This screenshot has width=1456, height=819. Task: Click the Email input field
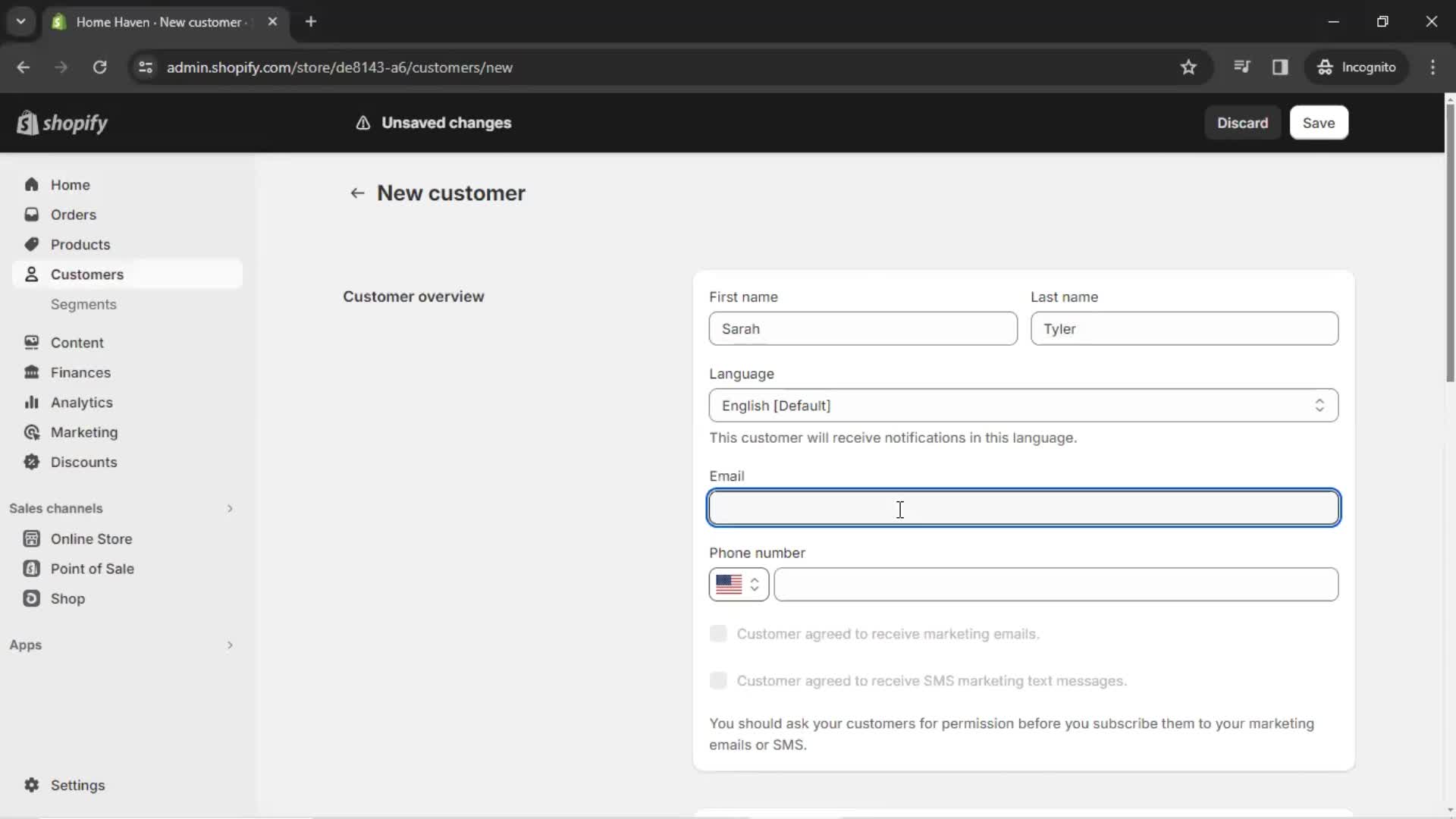tap(1023, 508)
